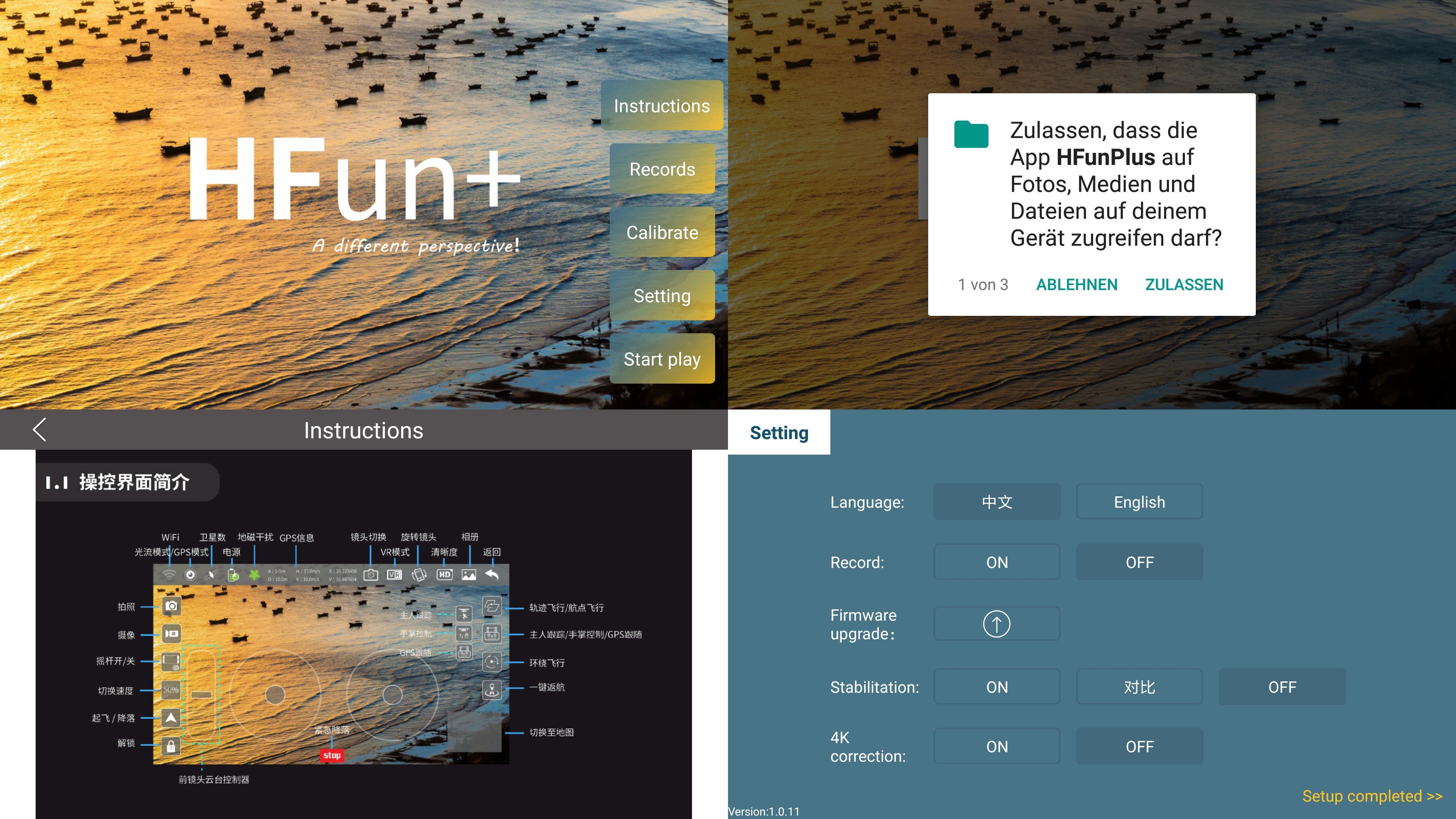This screenshot has height=819, width=1456.
Task: Open the Calibrate menu item
Action: pyautogui.click(x=662, y=232)
